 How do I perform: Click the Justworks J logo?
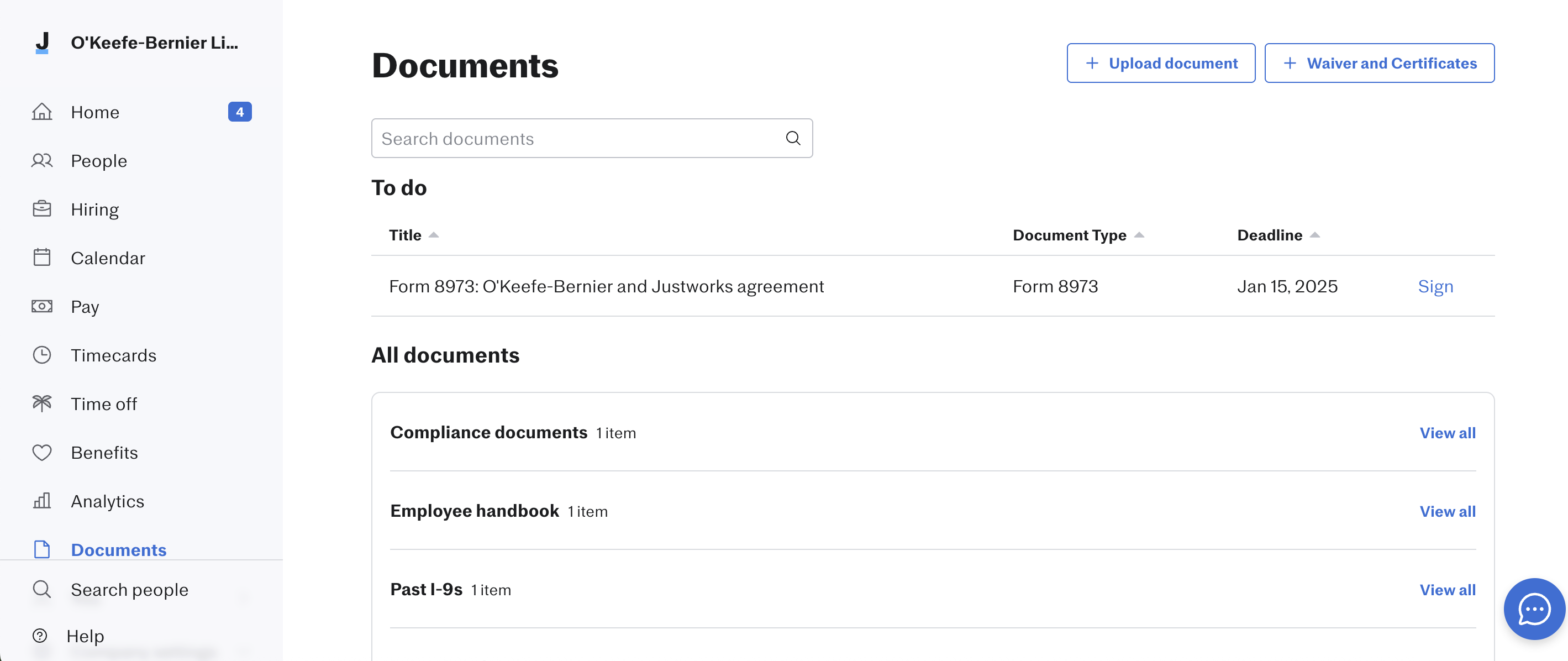coord(42,43)
